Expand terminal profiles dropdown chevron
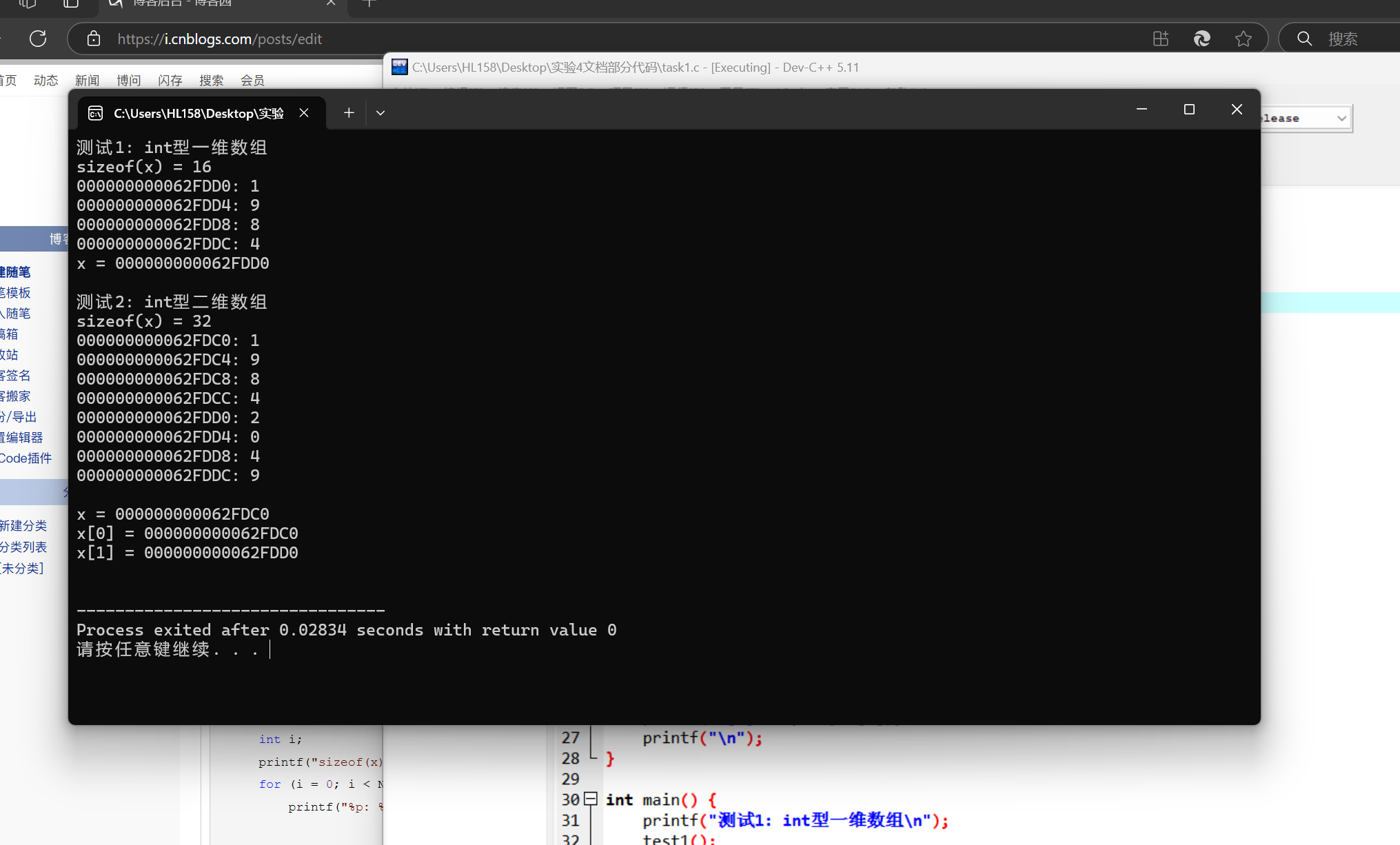Viewport: 1400px width, 845px height. click(381, 112)
